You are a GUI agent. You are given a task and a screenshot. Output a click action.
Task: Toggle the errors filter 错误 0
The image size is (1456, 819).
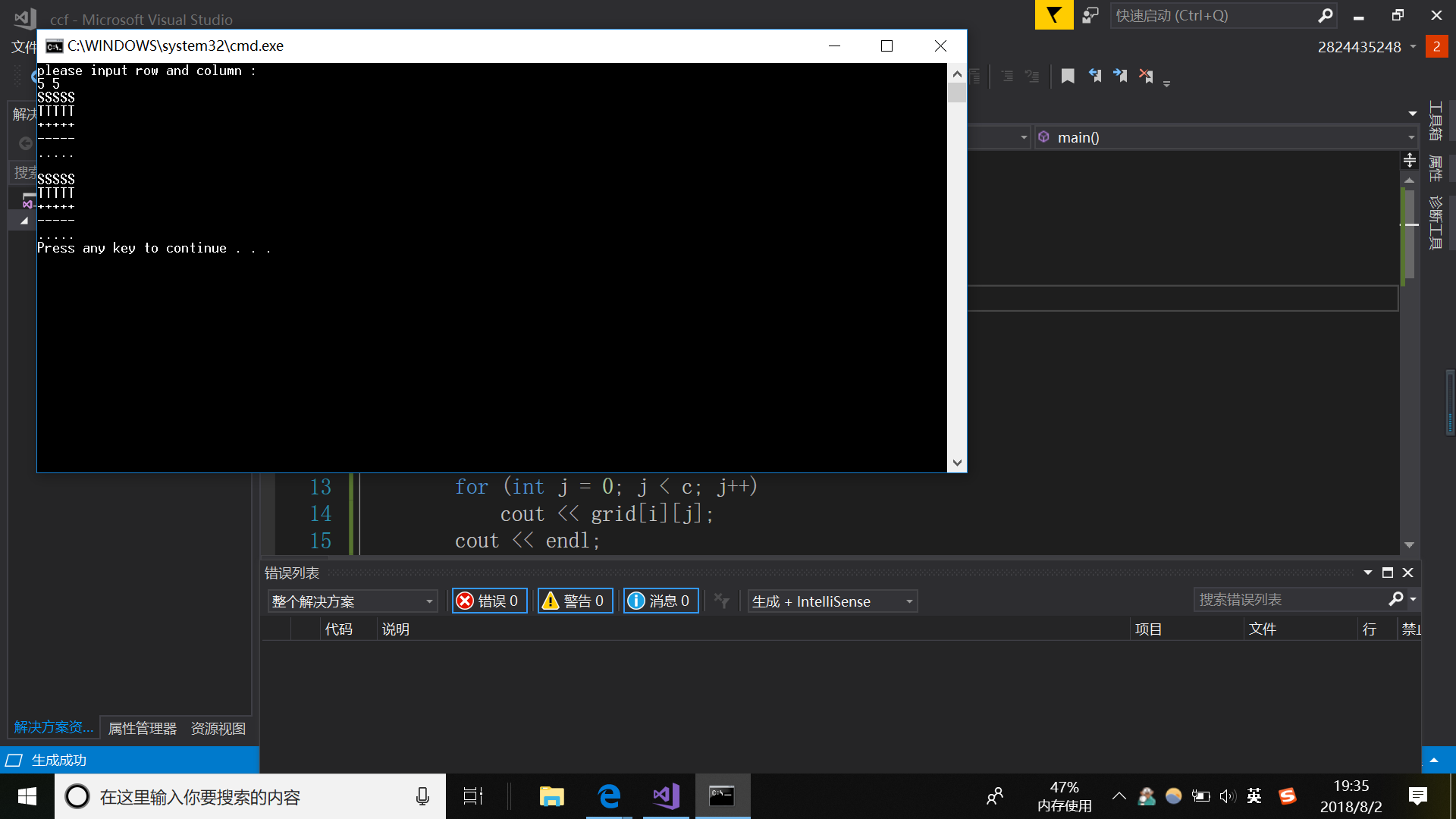(489, 601)
